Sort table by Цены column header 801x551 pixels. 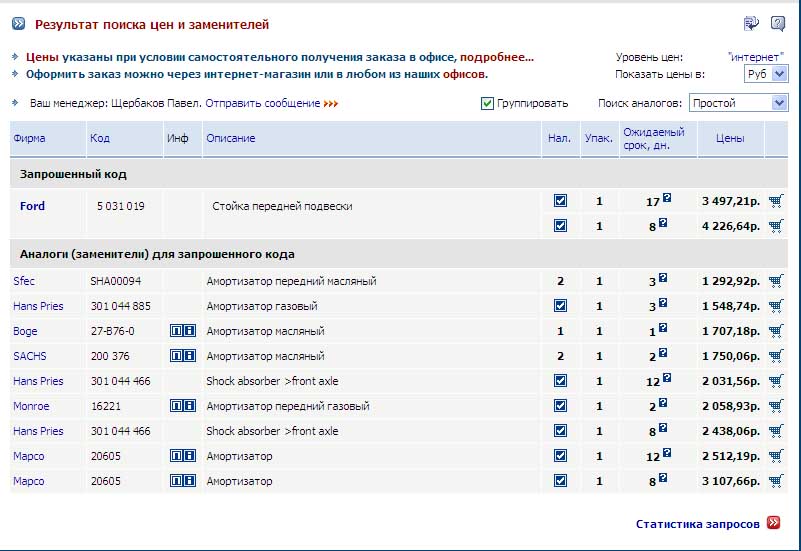730,138
